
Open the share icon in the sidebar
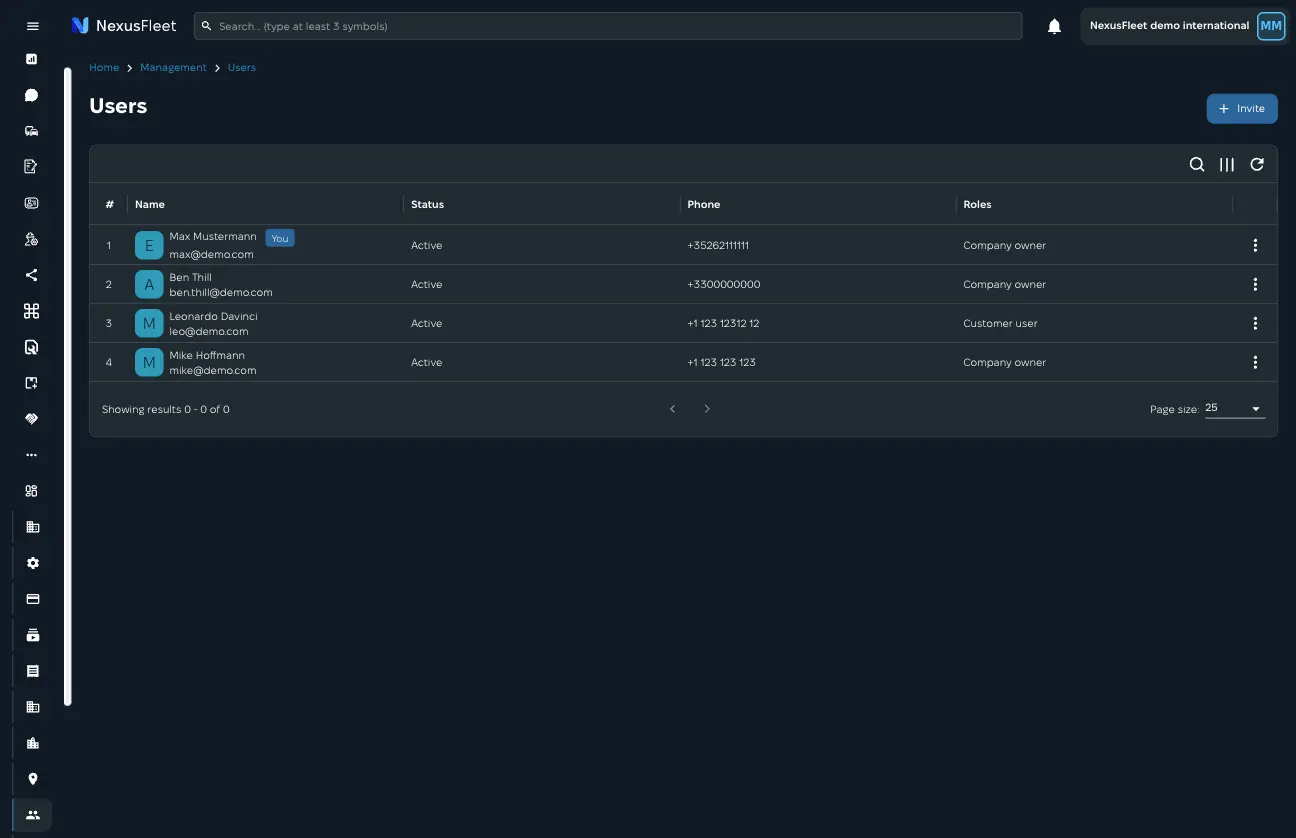pos(31,274)
